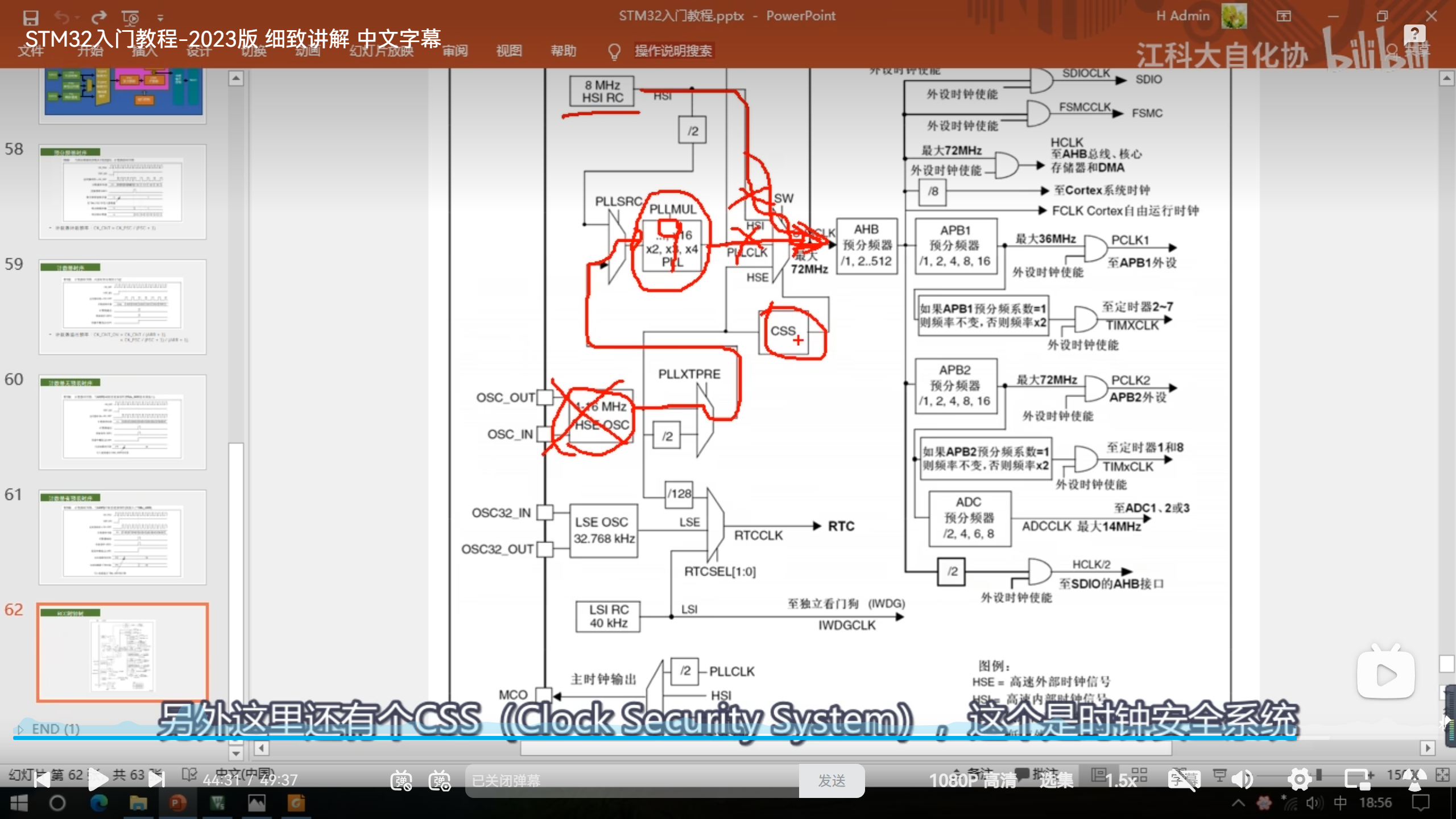Go to the previous video
The width and height of the screenshot is (1456, 819).
click(x=42, y=780)
